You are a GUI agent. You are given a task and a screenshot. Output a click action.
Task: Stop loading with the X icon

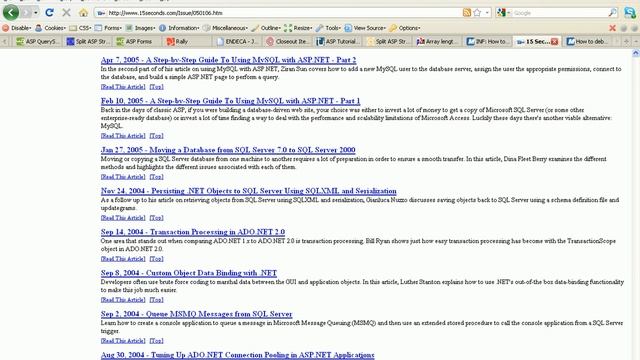[66, 13]
